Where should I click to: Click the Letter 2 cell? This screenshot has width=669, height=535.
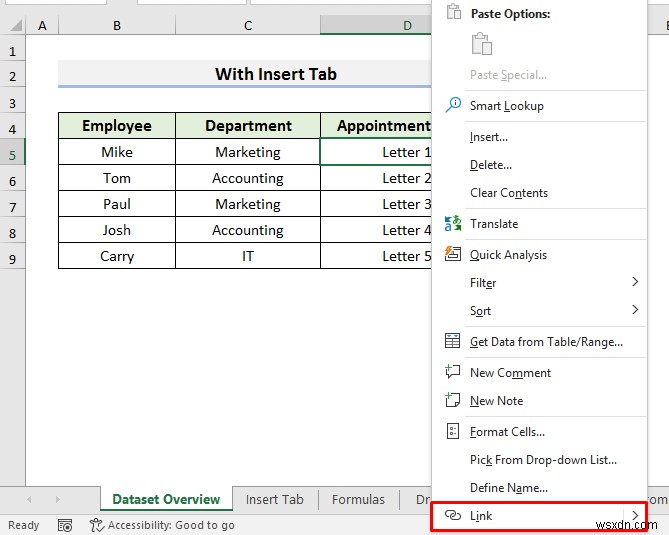pyautogui.click(x=376, y=178)
